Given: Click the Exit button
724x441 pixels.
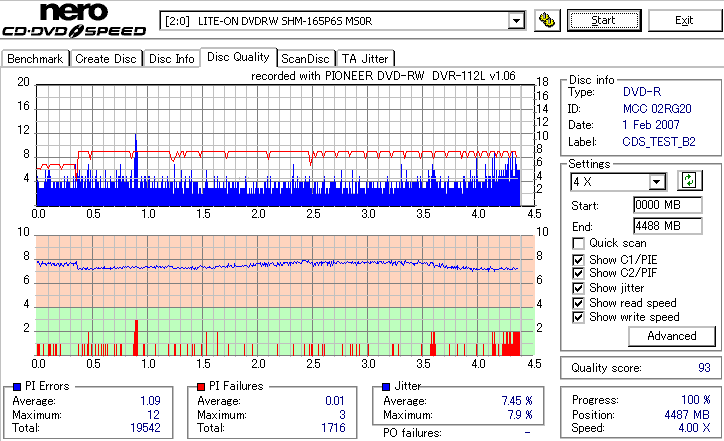Looking at the screenshot, I should coord(684,20).
